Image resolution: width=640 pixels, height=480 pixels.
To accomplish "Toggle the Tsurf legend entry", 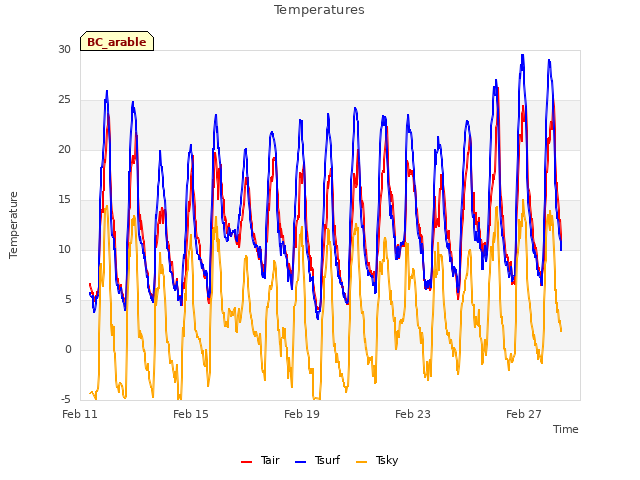I will (317, 460).
